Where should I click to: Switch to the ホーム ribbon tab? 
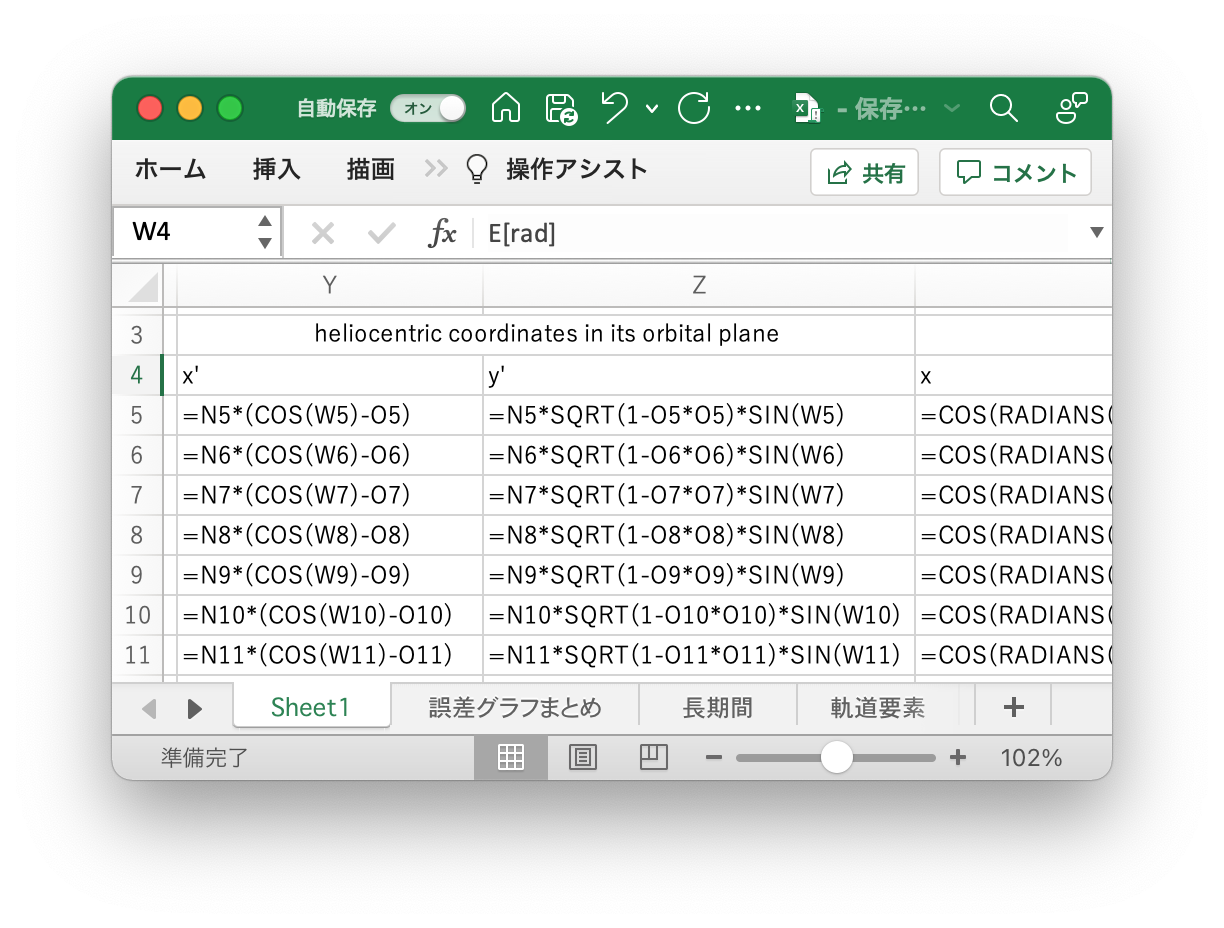(x=170, y=170)
